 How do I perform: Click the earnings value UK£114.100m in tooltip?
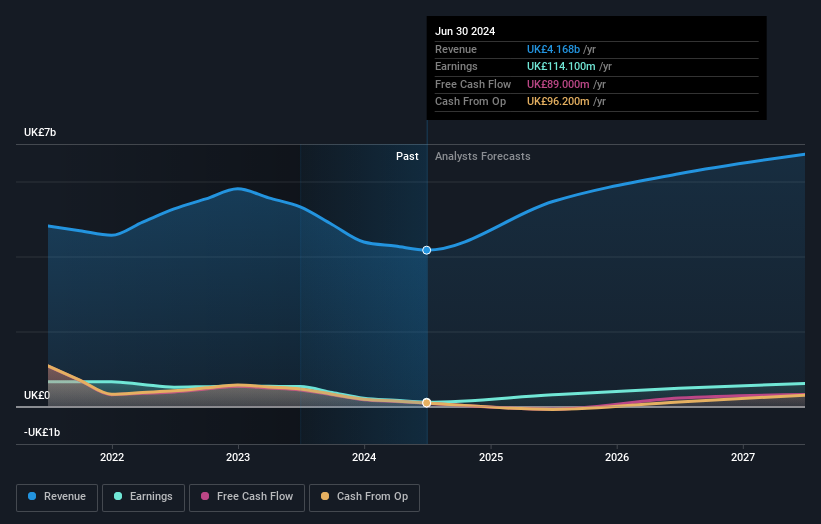(561, 66)
